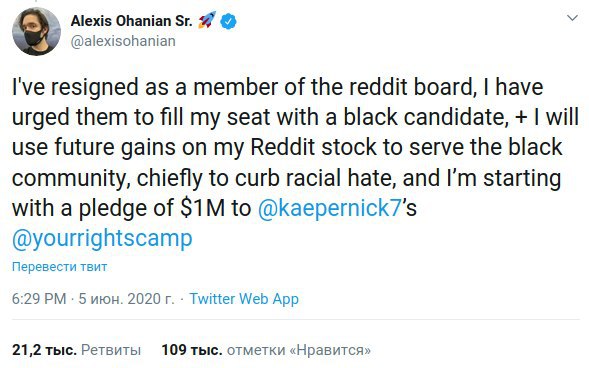The height and width of the screenshot is (368, 589).
Task: Open the tweet options chevron menu
Action: click(x=572, y=18)
